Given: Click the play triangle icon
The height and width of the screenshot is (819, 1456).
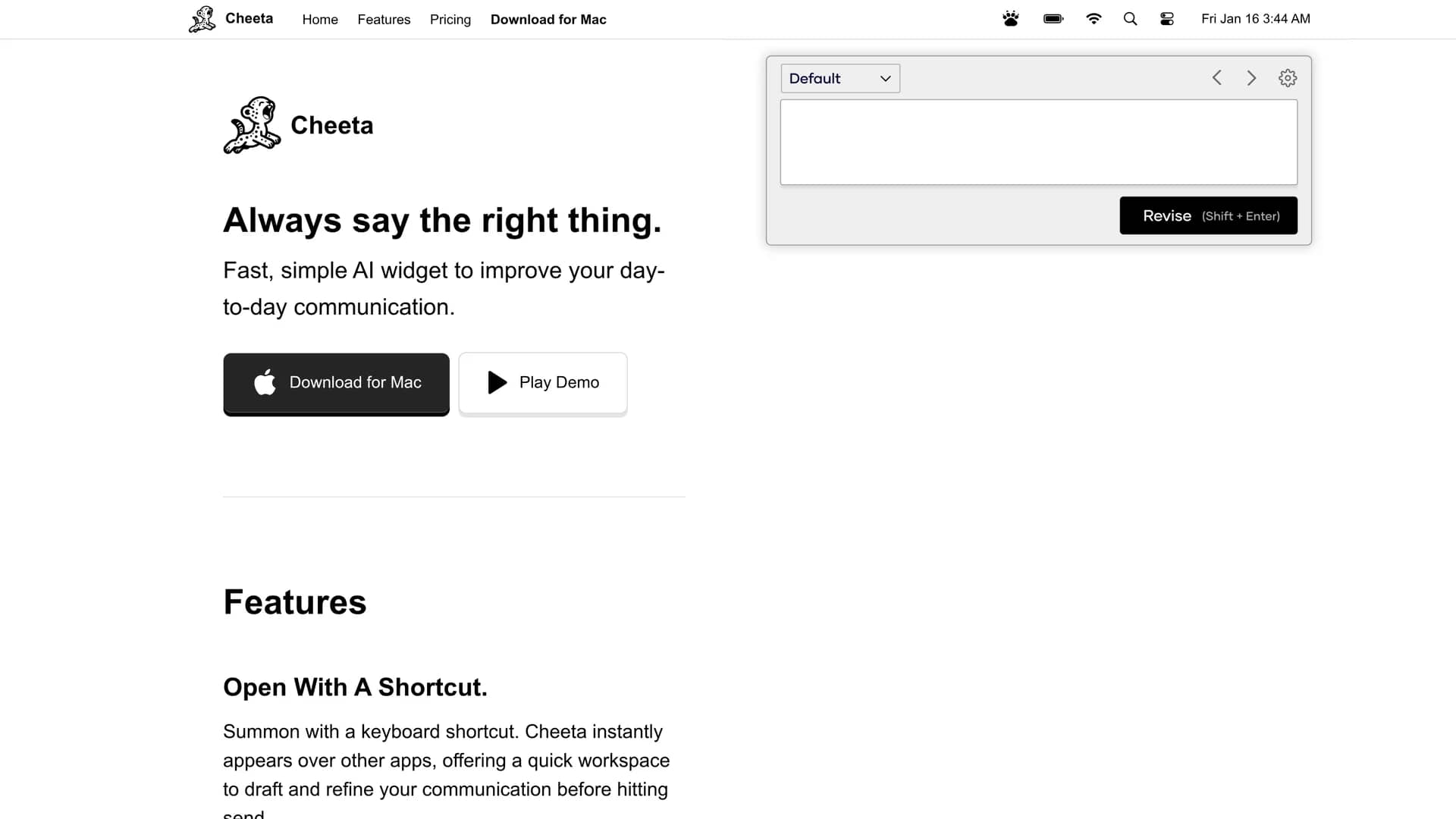Looking at the screenshot, I should [497, 382].
